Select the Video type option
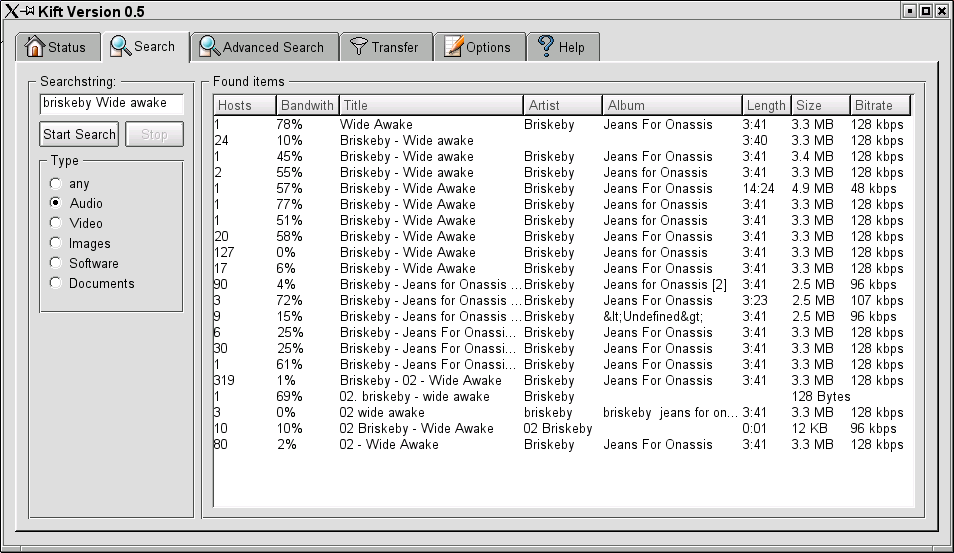This screenshot has width=954, height=553. (x=55, y=224)
